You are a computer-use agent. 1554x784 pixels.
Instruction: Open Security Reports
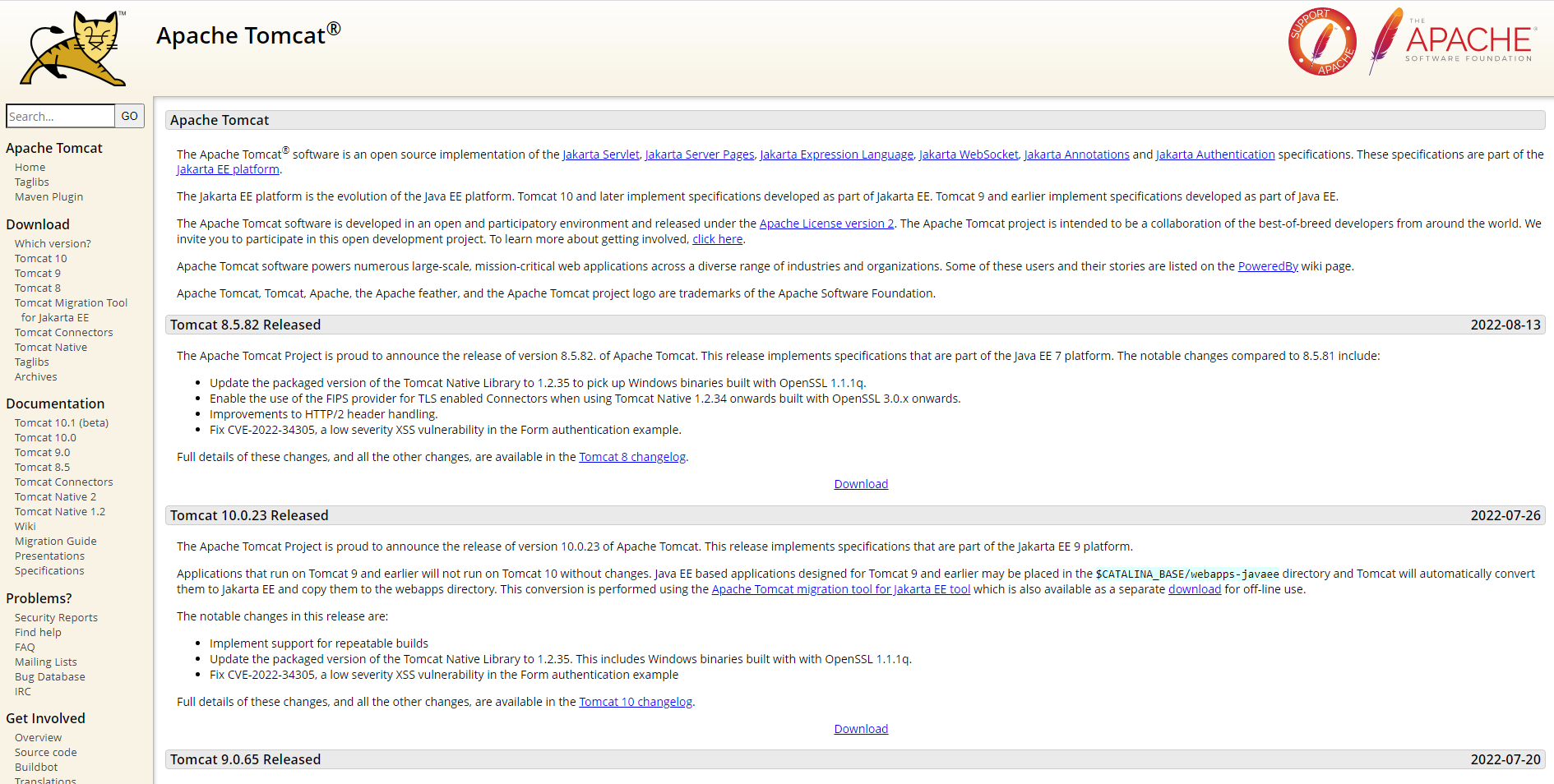56,617
